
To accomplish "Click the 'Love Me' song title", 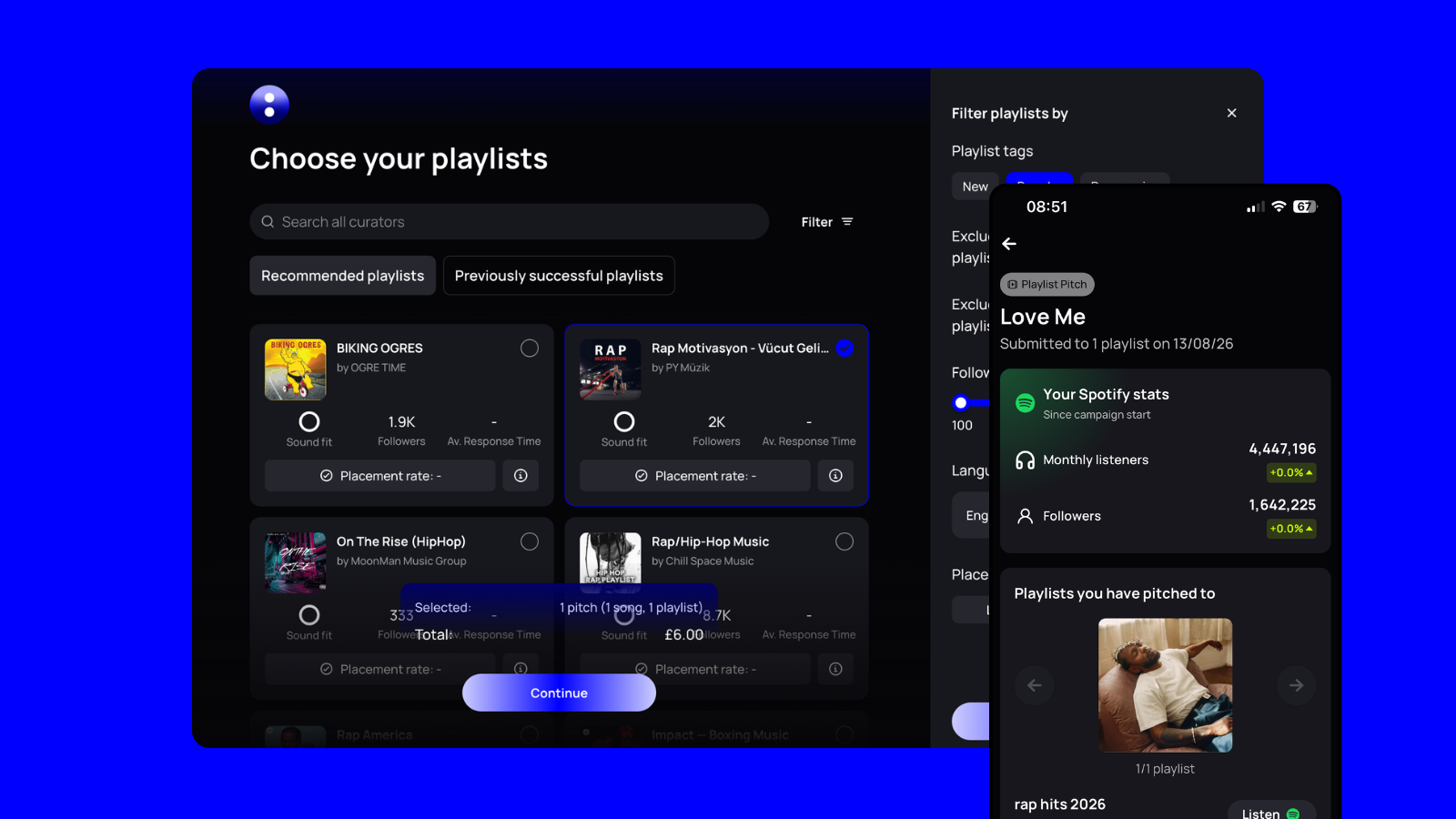I will click(1043, 317).
